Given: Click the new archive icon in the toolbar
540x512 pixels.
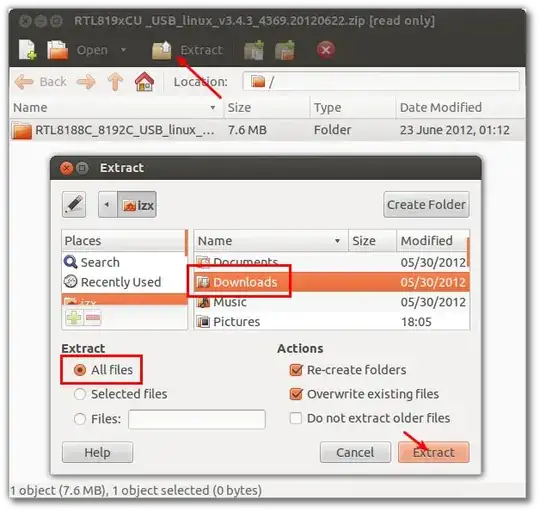Looking at the screenshot, I should click(28, 50).
